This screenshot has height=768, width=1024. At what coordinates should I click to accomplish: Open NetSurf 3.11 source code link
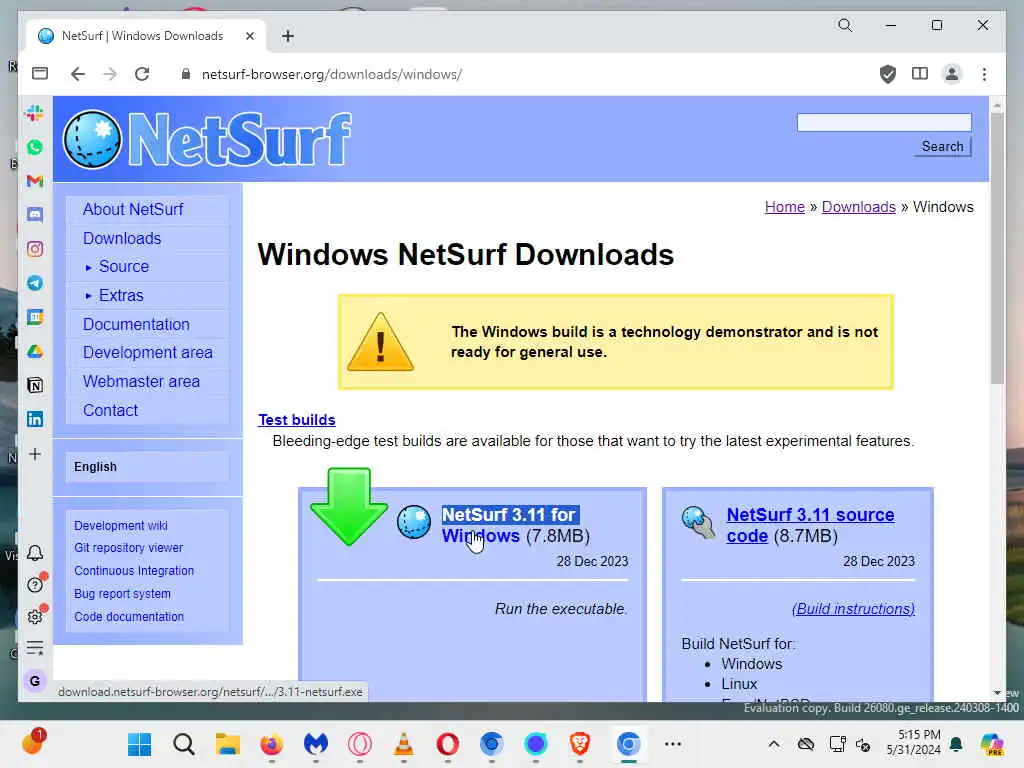click(810, 525)
